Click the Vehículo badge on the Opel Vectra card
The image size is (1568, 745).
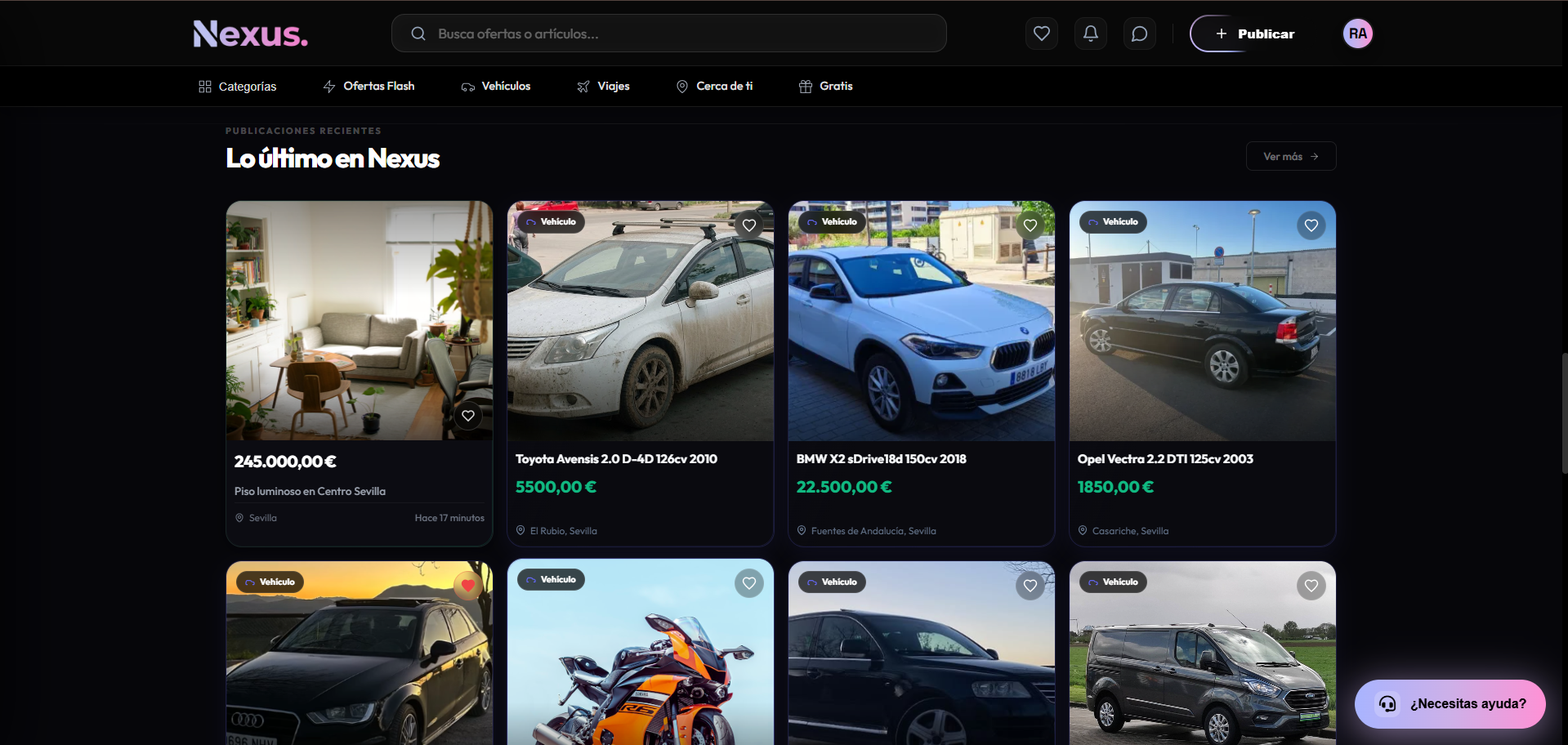click(x=1113, y=221)
